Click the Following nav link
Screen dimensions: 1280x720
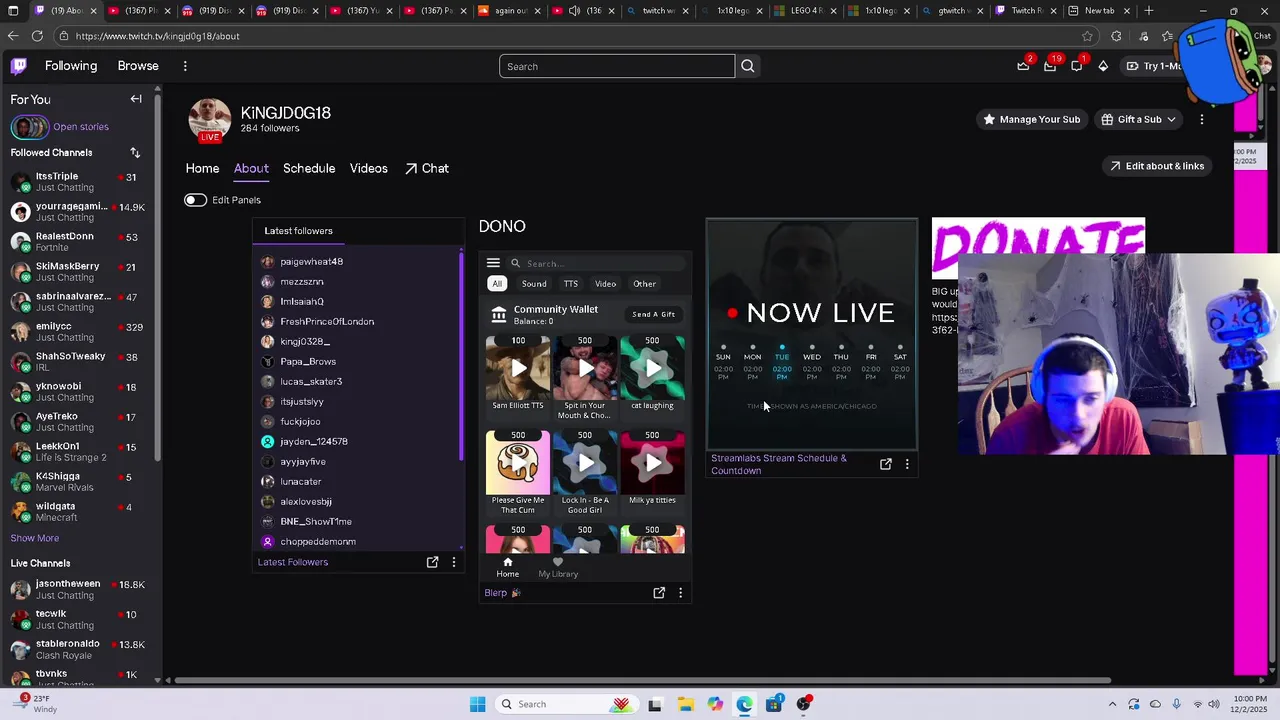coord(71,66)
